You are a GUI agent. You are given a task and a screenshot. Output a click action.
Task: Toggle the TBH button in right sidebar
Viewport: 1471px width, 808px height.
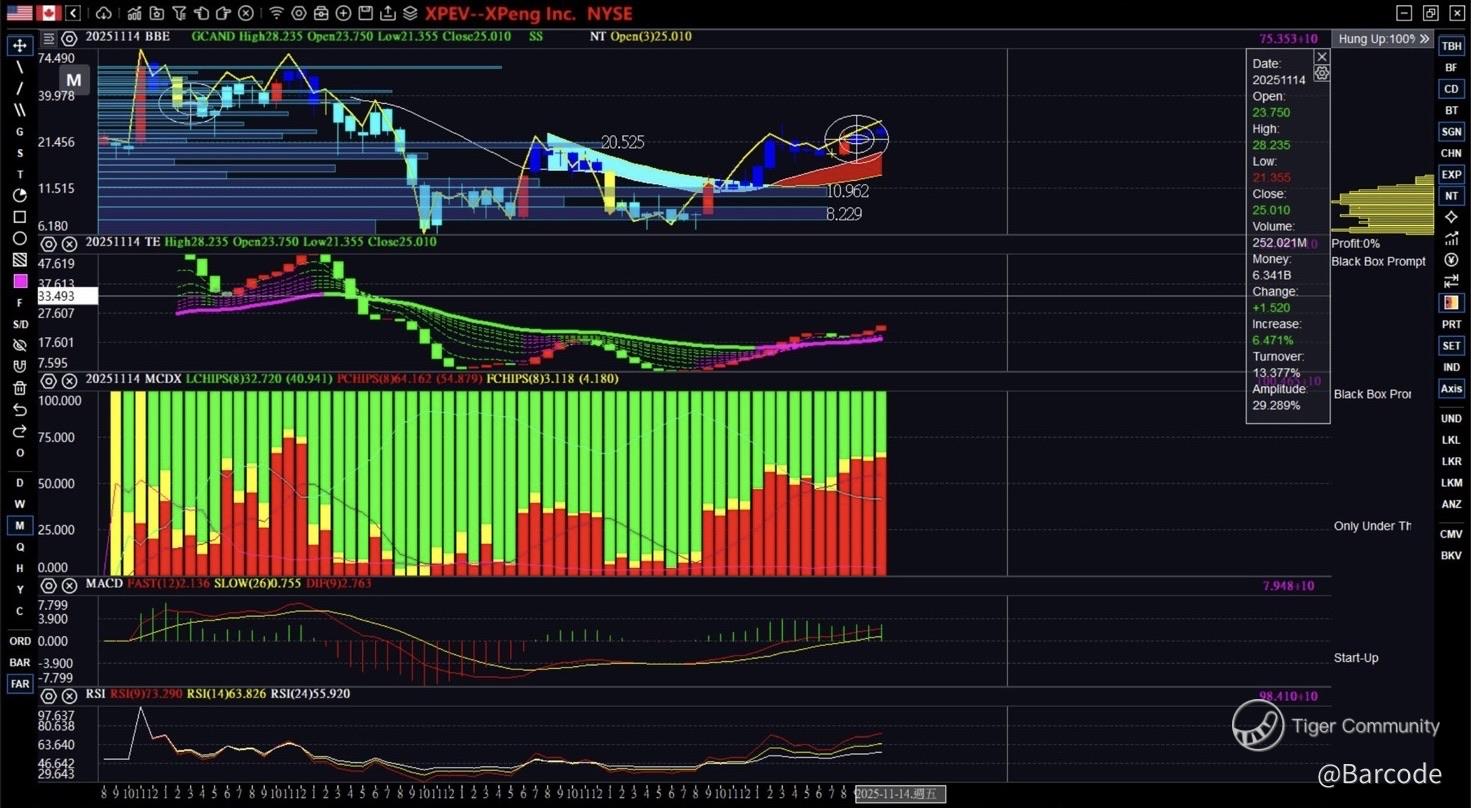1451,46
